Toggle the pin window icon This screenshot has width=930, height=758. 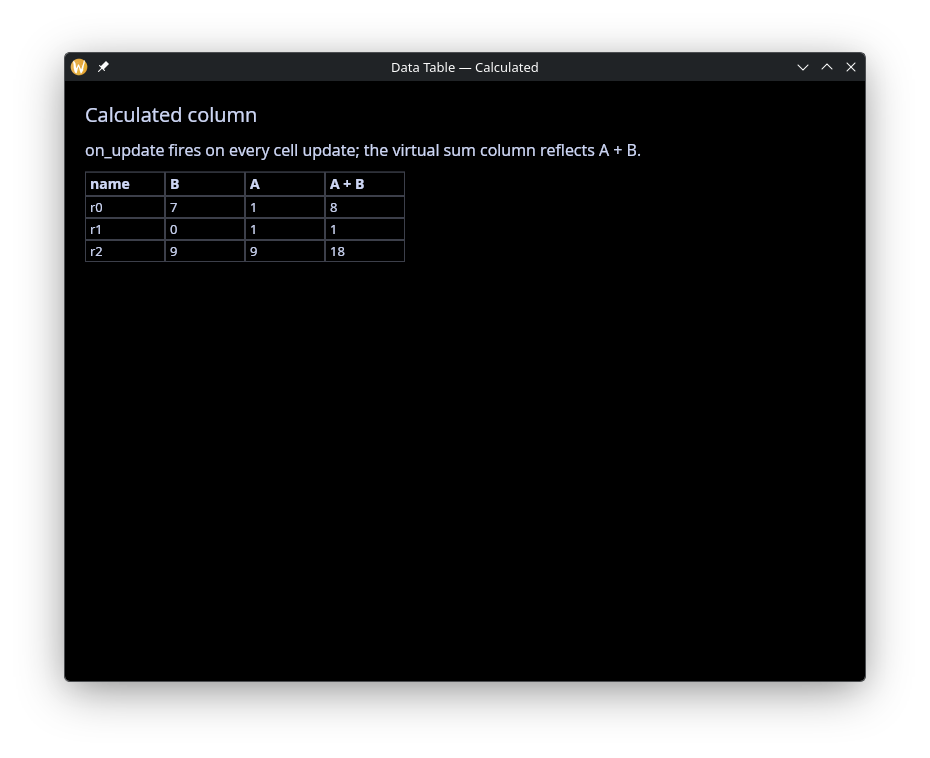(103, 67)
